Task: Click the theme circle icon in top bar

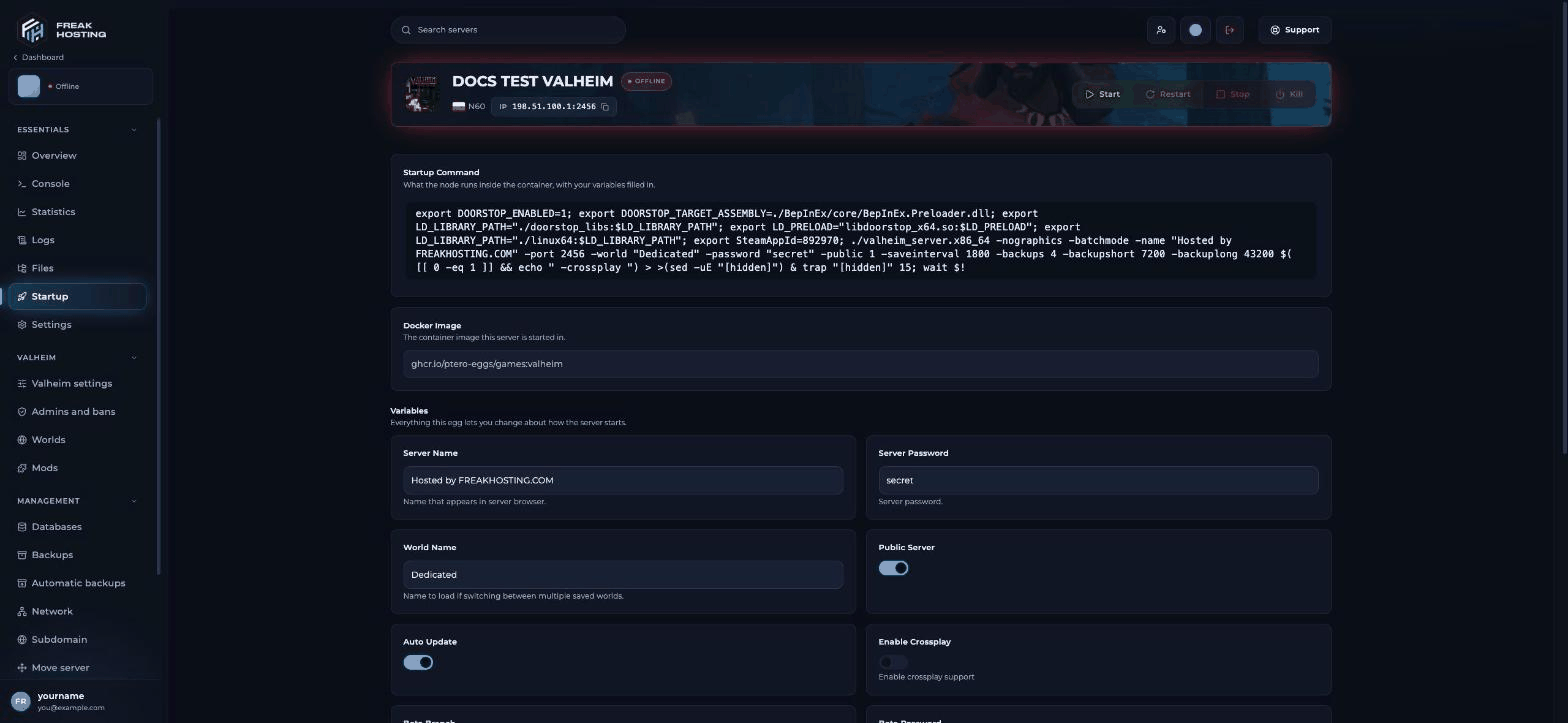Action: click(1195, 30)
